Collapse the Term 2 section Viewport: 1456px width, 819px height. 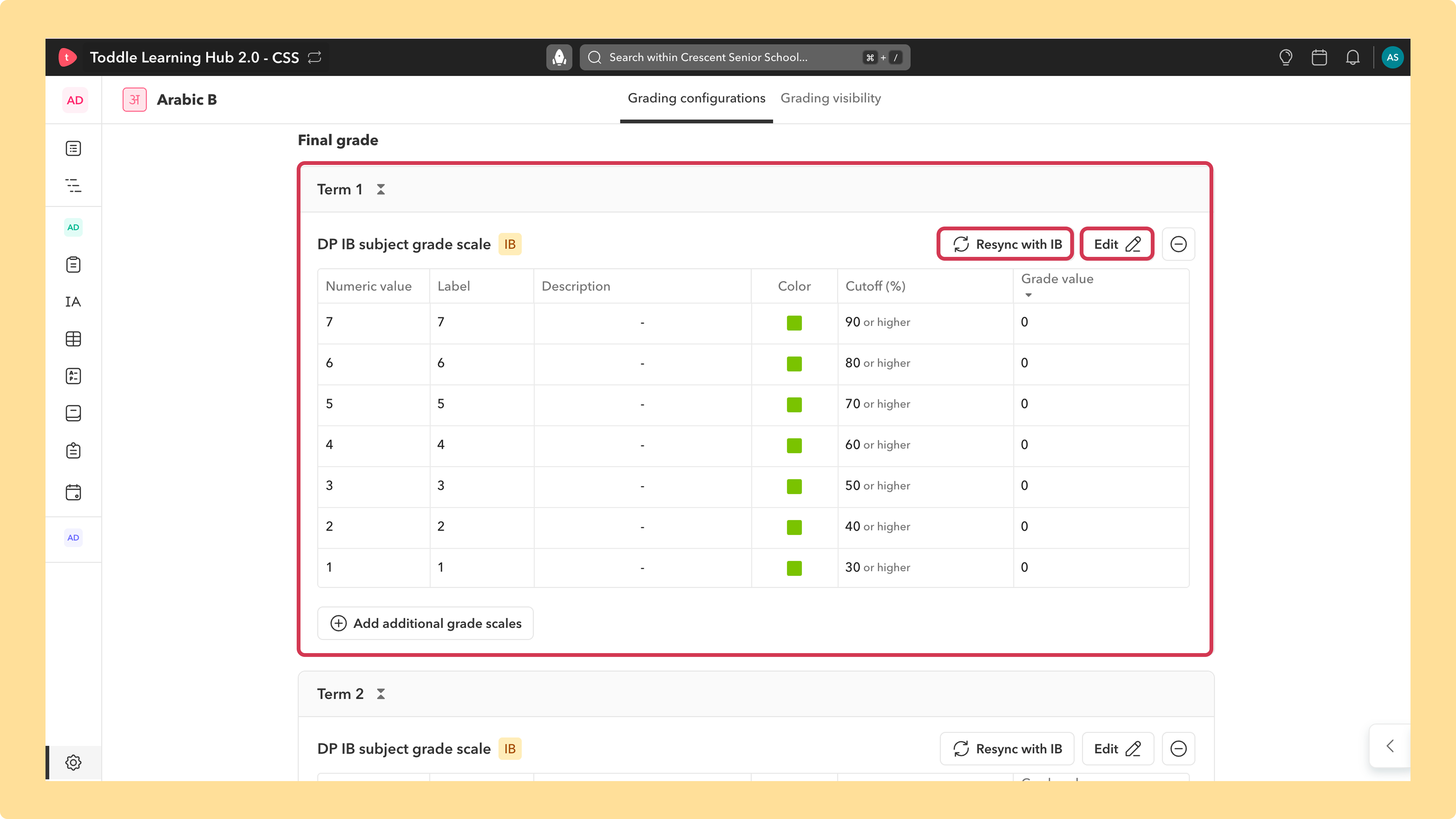[x=381, y=694]
